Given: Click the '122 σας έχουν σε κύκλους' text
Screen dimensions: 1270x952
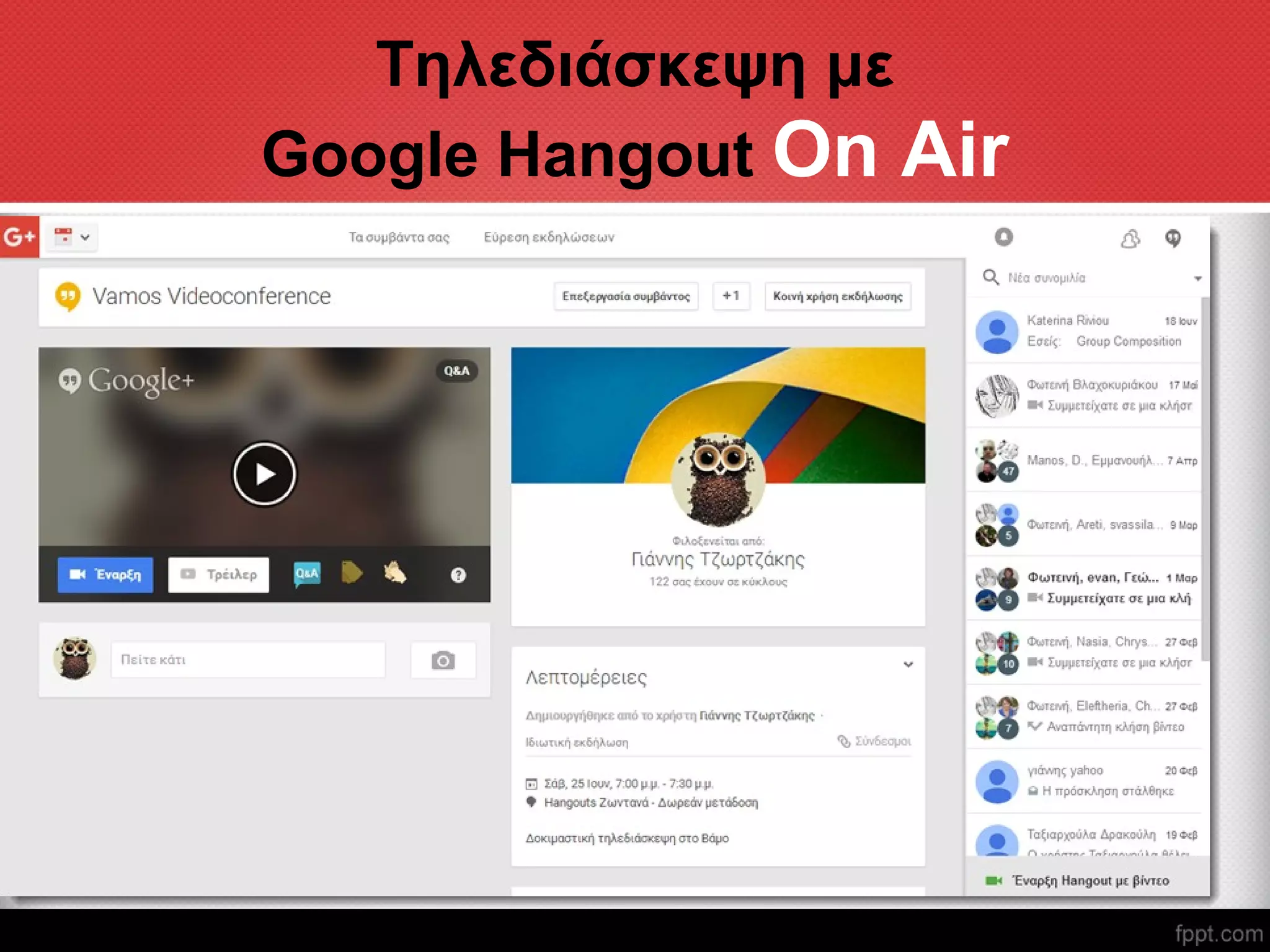Looking at the screenshot, I should tap(718, 582).
